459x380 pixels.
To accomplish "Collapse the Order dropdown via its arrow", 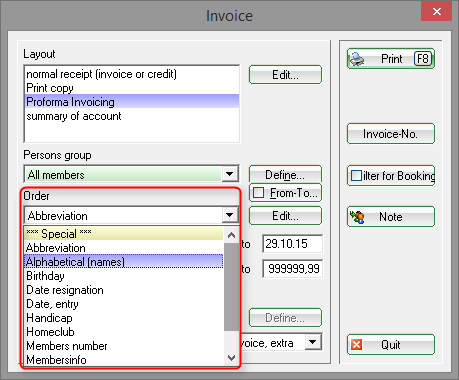I will click(230, 215).
